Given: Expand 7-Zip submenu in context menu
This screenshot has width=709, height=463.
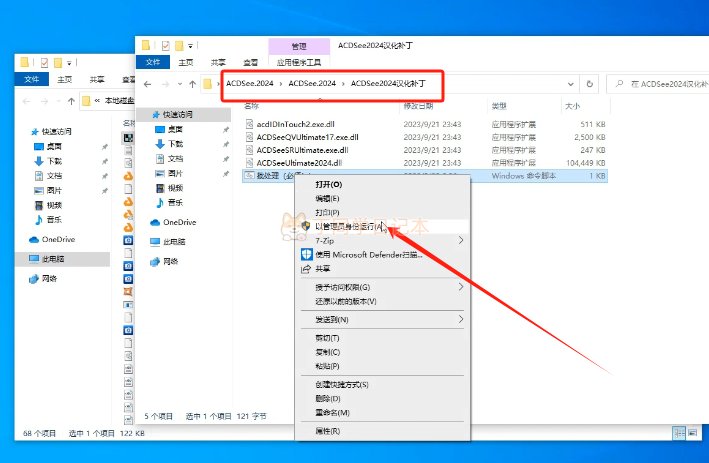Looking at the screenshot, I should point(383,241).
